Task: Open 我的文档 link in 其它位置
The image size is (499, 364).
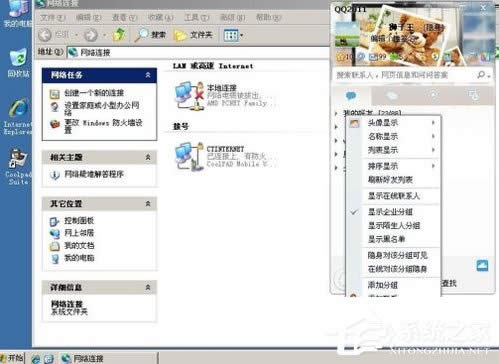Action: coord(79,245)
